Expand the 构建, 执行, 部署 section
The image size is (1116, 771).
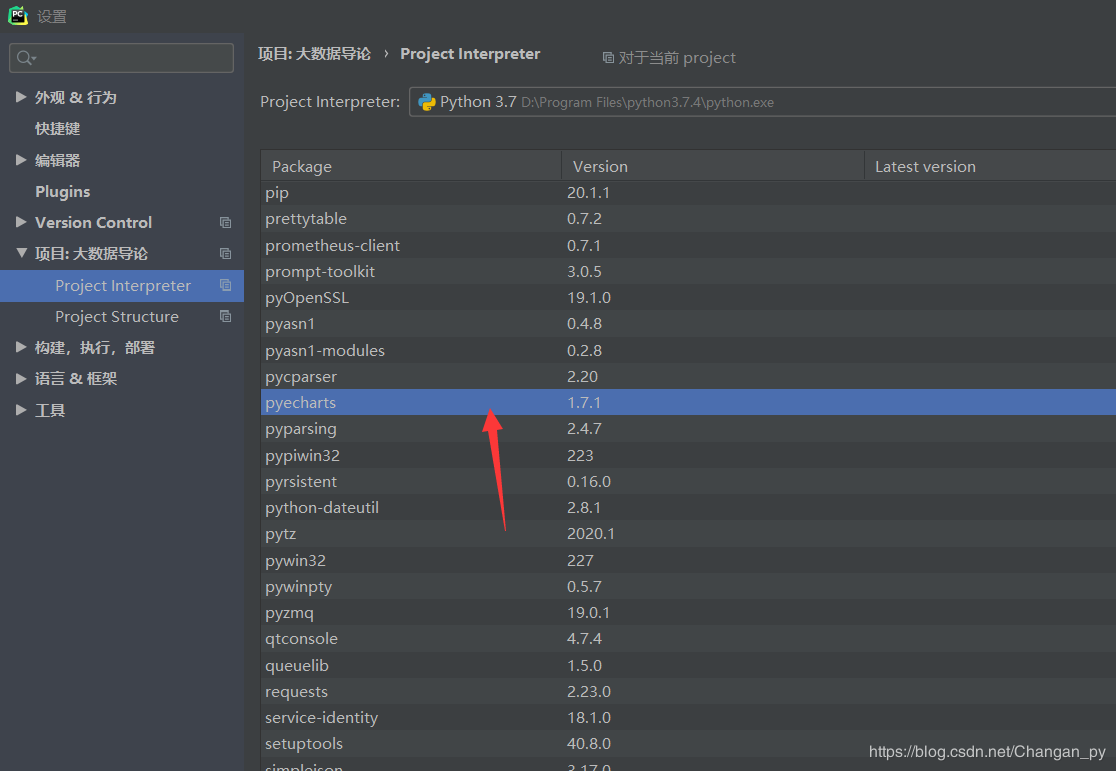coord(21,347)
